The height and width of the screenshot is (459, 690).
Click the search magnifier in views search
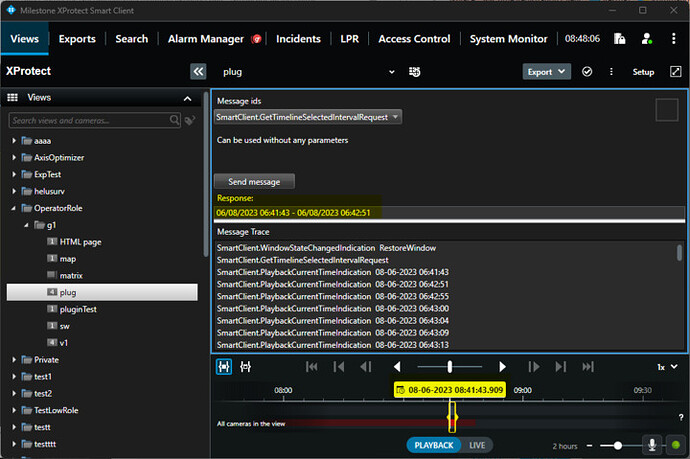click(174, 120)
